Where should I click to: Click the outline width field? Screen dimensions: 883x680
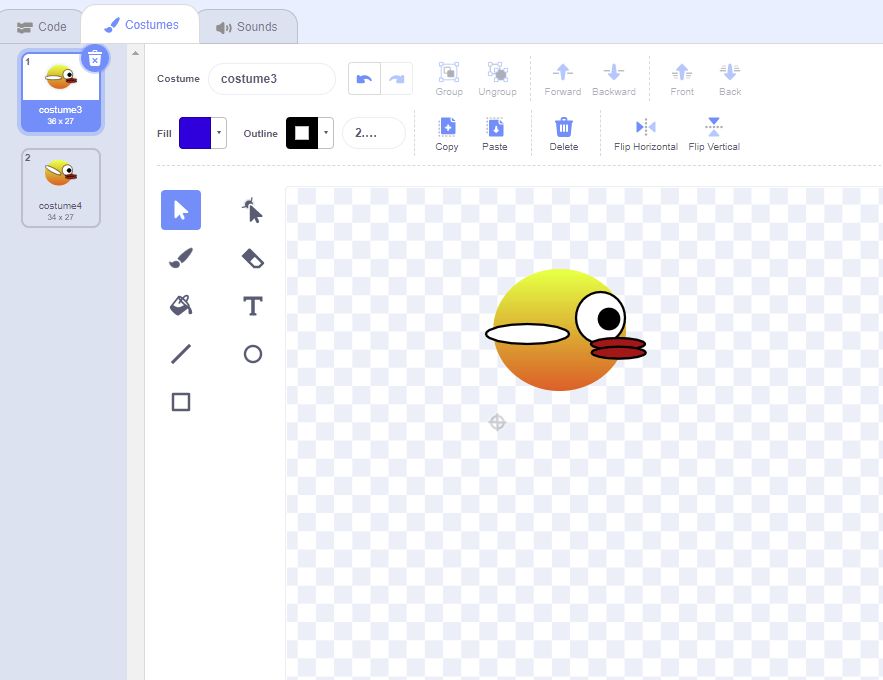373,133
